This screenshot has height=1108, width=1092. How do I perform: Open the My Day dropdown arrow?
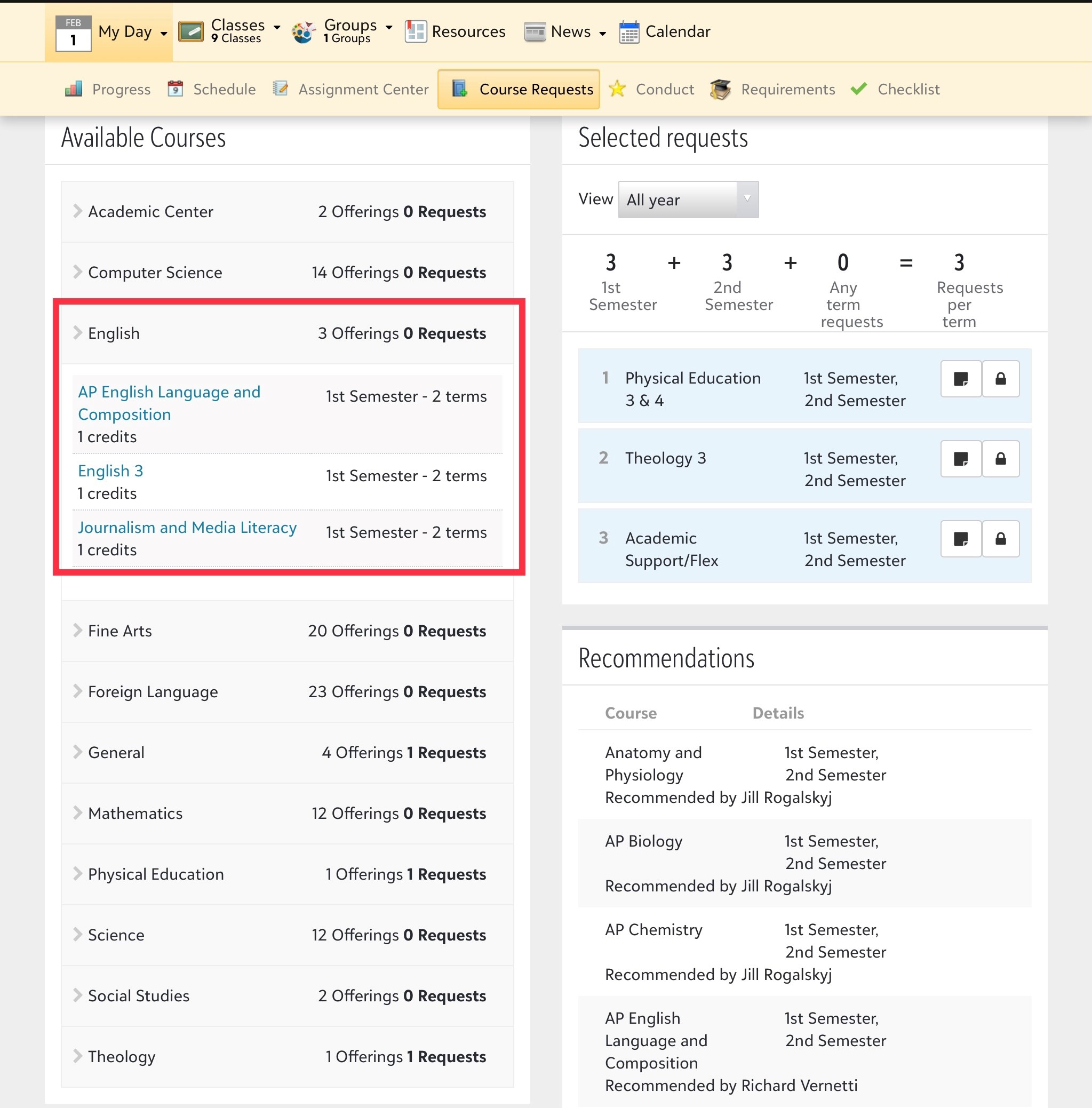pos(163,34)
